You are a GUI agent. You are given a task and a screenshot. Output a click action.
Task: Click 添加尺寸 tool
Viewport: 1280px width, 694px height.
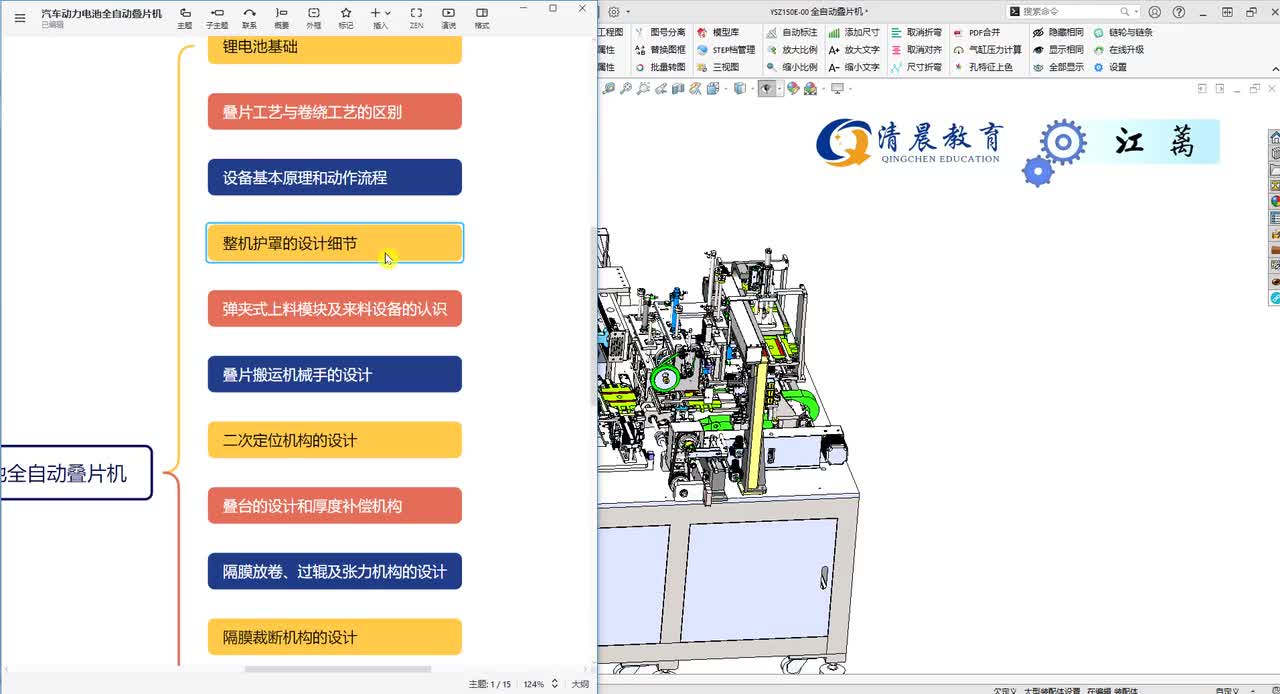[854, 32]
